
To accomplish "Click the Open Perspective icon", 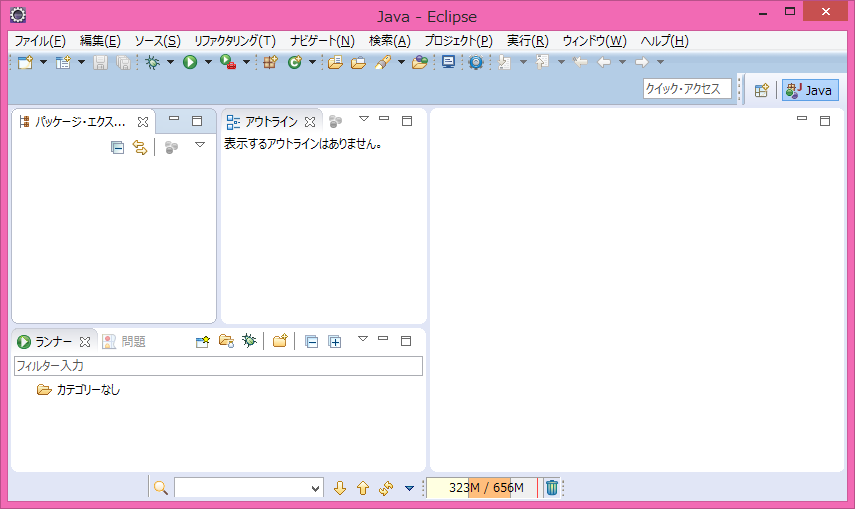I will click(761, 90).
